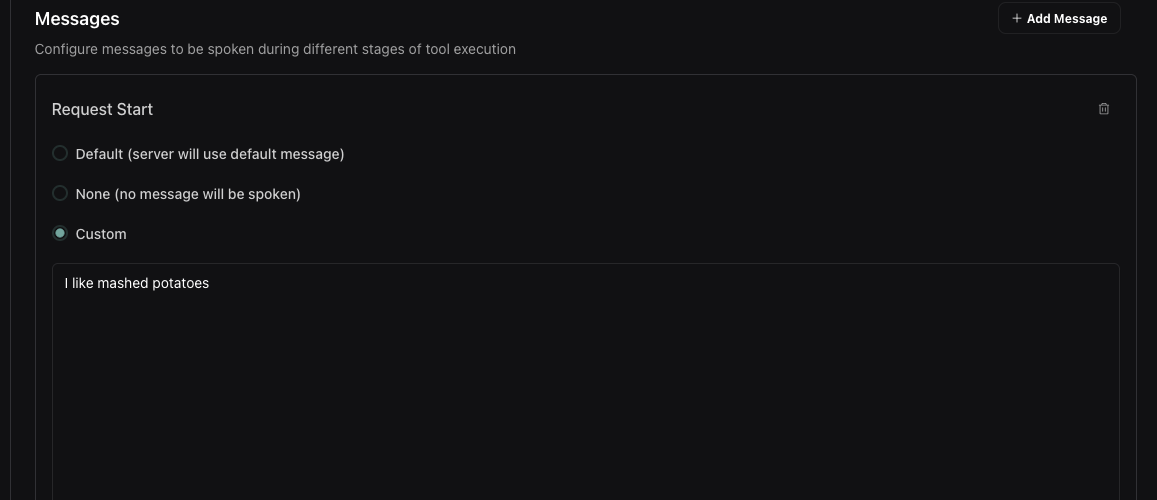The height and width of the screenshot is (500, 1157).
Task: Click the 'Default (server will use default message)' label
Action: point(210,154)
